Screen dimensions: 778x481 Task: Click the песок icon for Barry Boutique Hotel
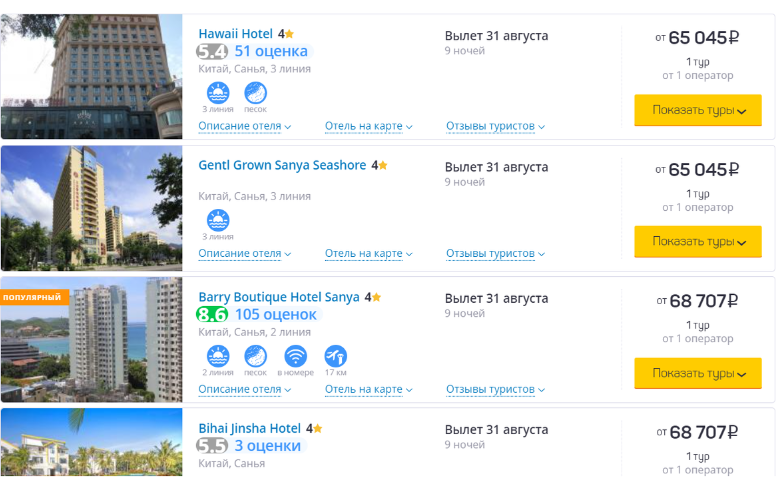[x=256, y=356]
